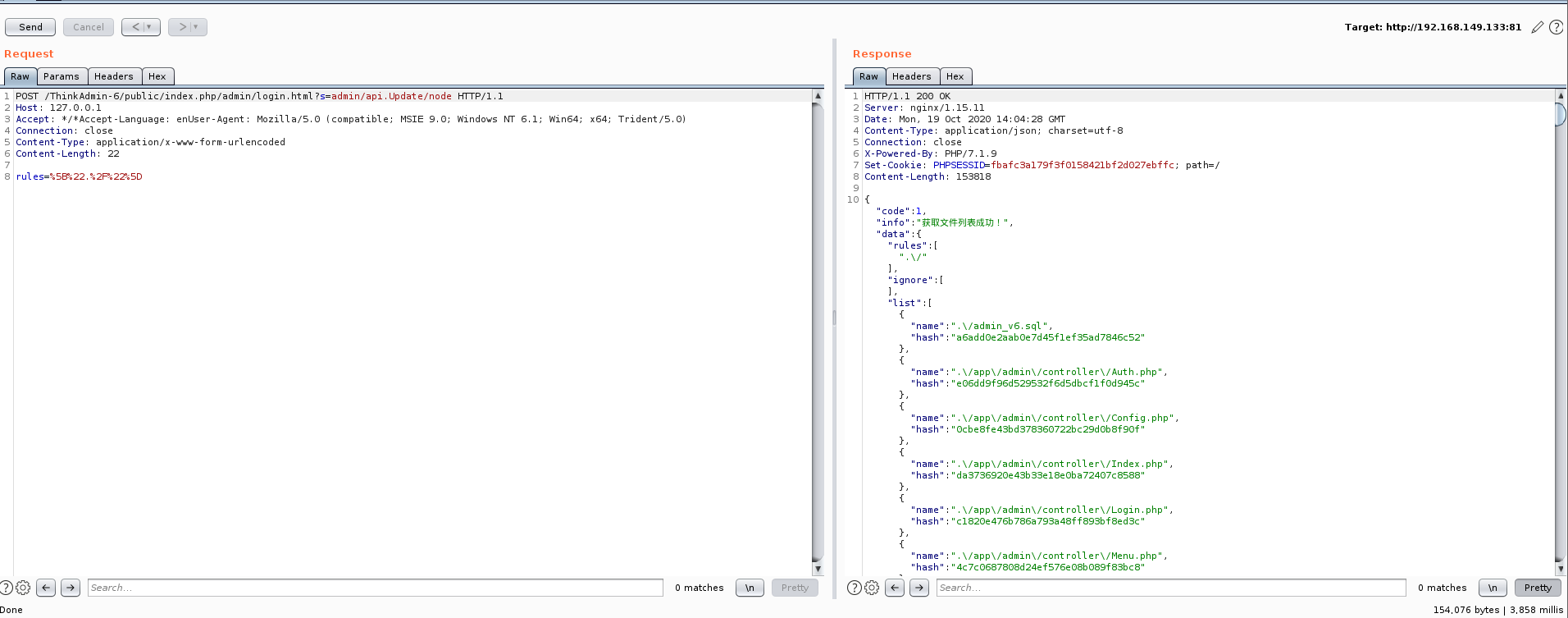Click the Send request button
Image resolution: width=1568 pixels, height=618 pixels.
click(x=30, y=27)
